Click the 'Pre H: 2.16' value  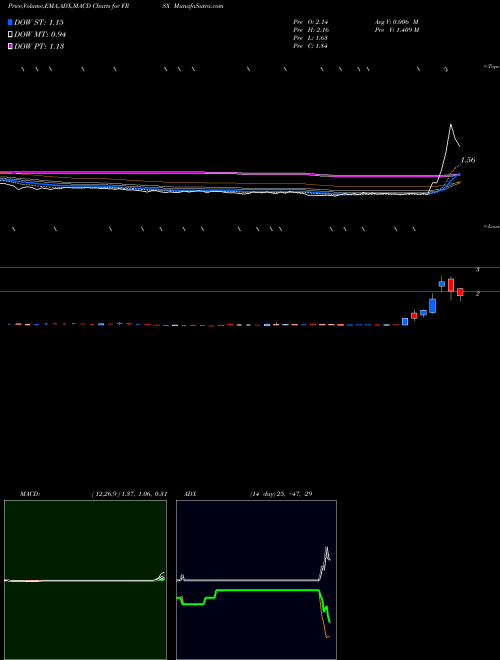(x=311, y=30)
